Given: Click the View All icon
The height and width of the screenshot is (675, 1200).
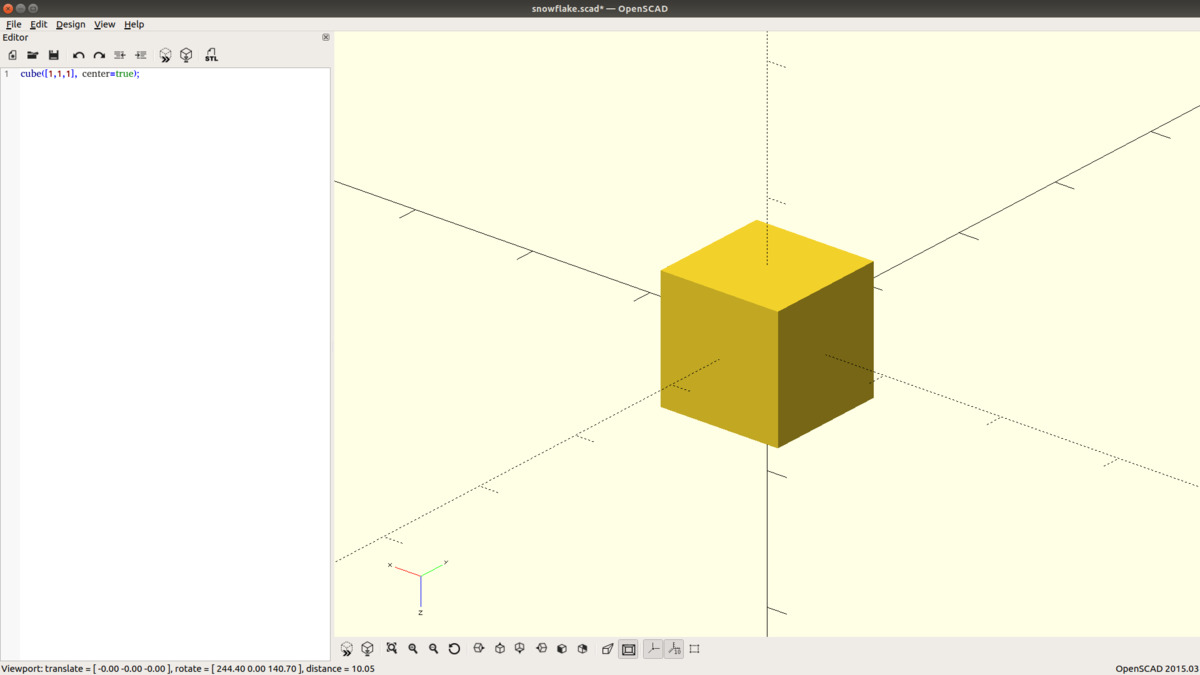Looking at the screenshot, I should (392, 649).
